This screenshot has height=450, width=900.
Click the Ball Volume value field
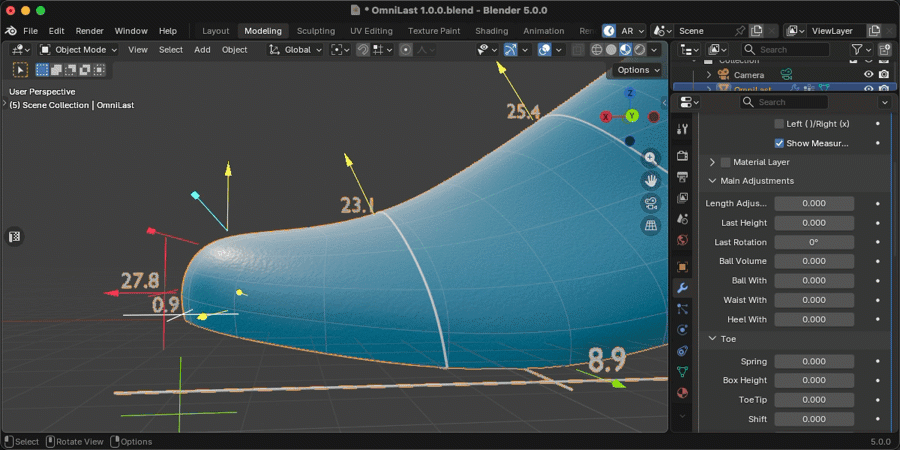[814, 261]
